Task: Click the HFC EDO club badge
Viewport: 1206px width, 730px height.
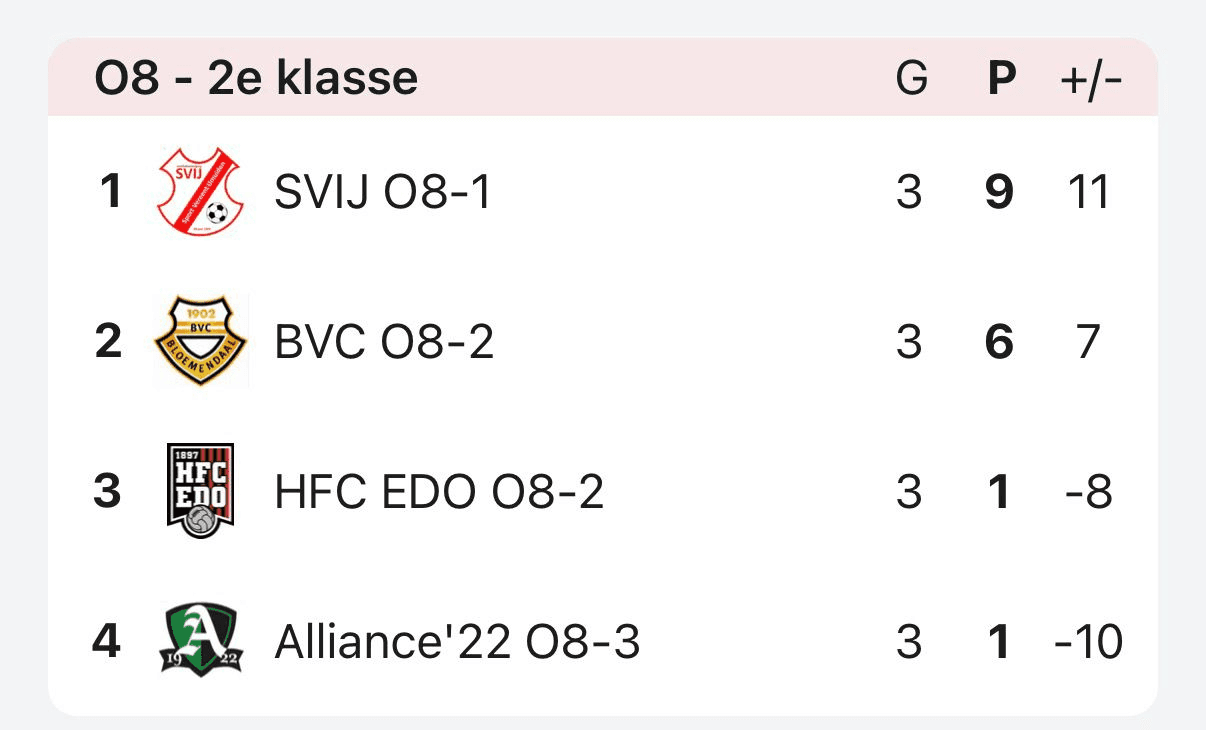Action: (200, 491)
